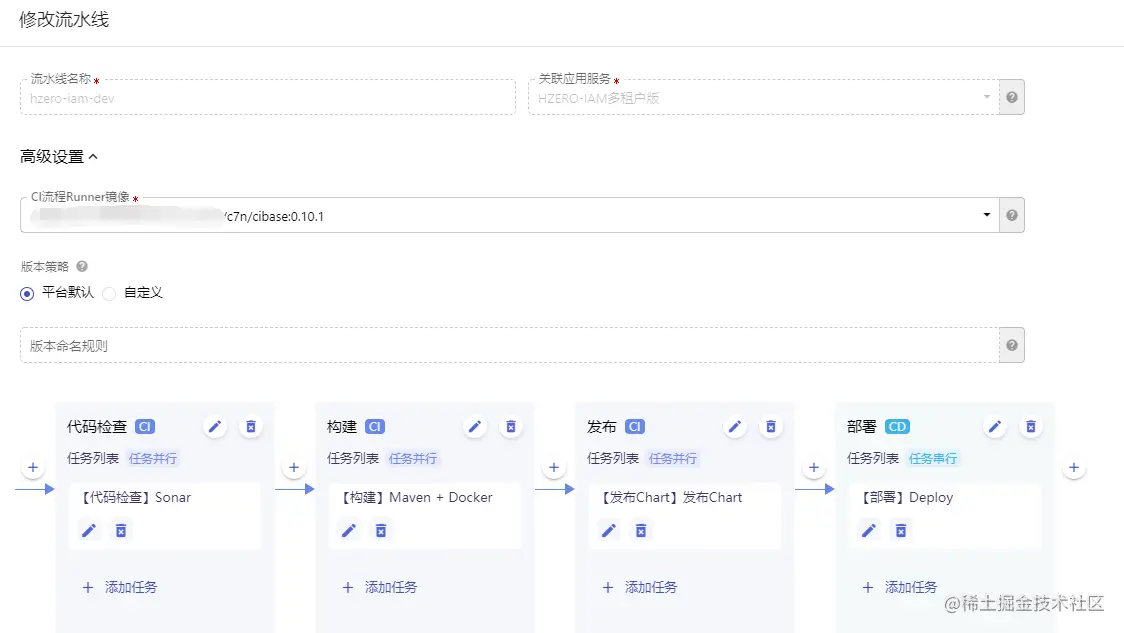Edit the Maven + Docker task
This screenshot has height=633, width=1124.
(x=349, y=530)
